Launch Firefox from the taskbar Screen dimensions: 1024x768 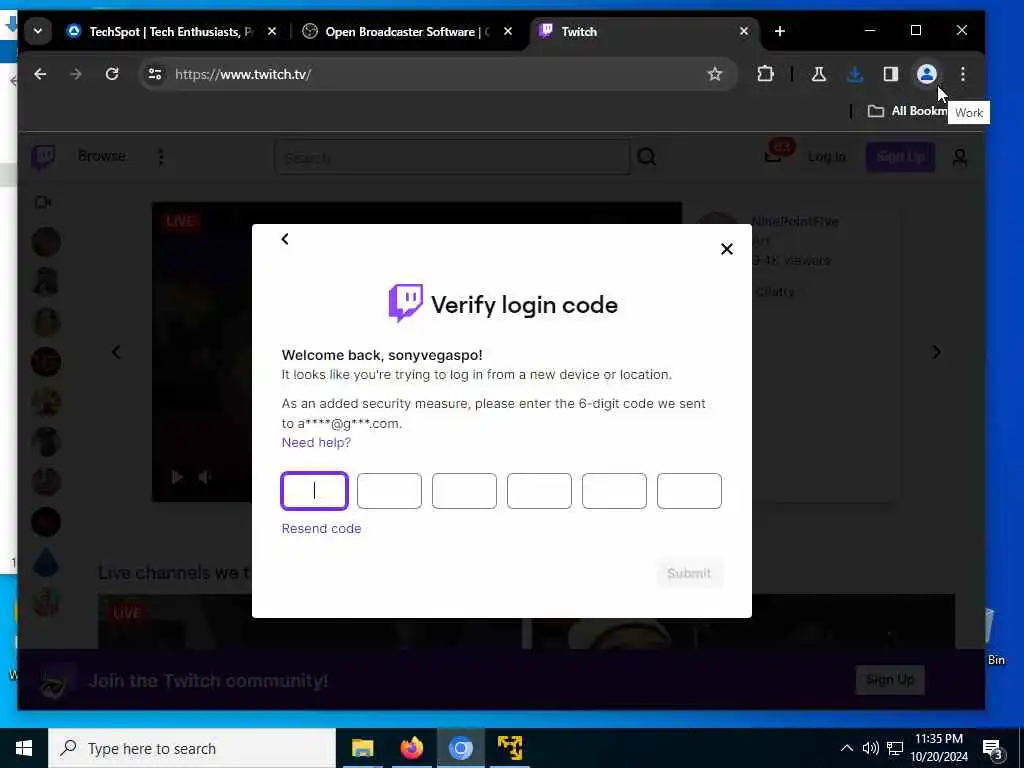411,748
